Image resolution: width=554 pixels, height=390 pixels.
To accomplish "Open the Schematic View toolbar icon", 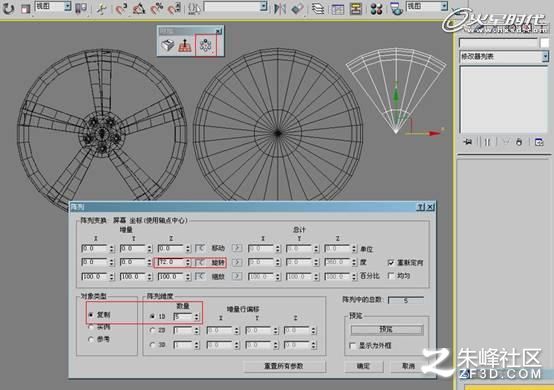I will click(356, 8).
